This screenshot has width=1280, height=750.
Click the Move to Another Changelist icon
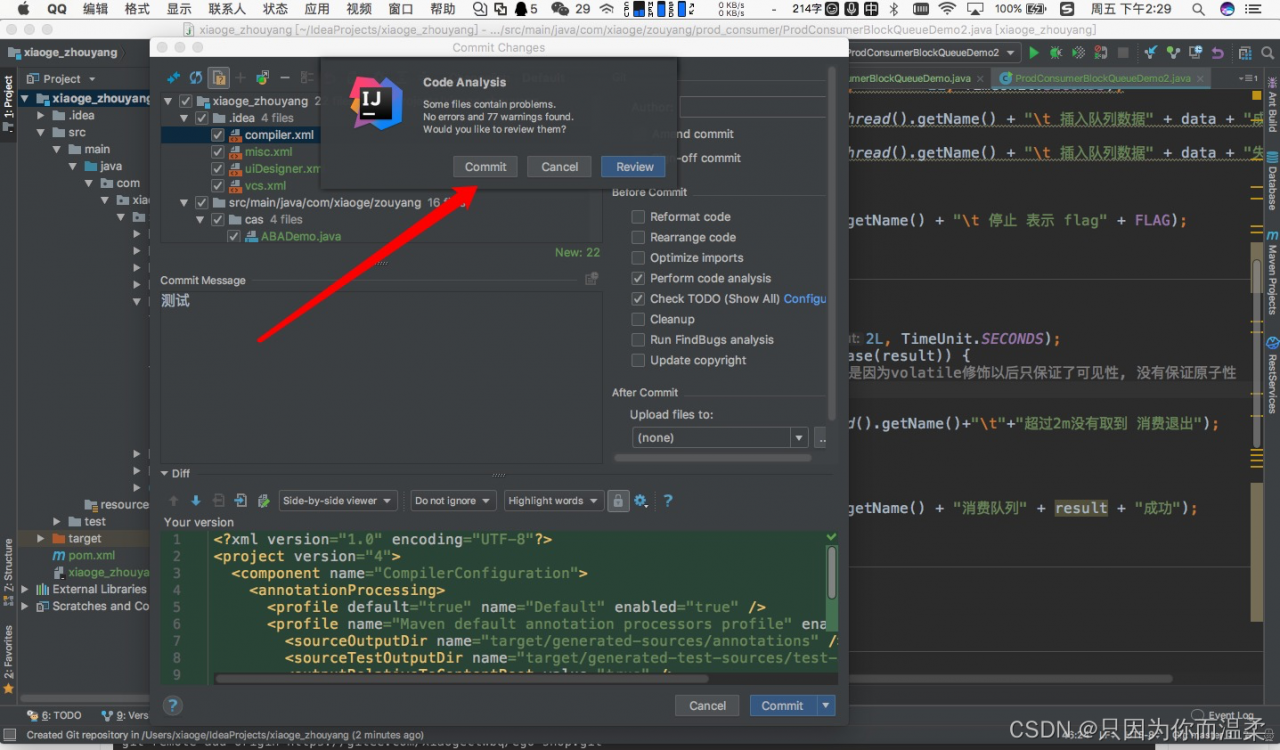click(262, 78)
